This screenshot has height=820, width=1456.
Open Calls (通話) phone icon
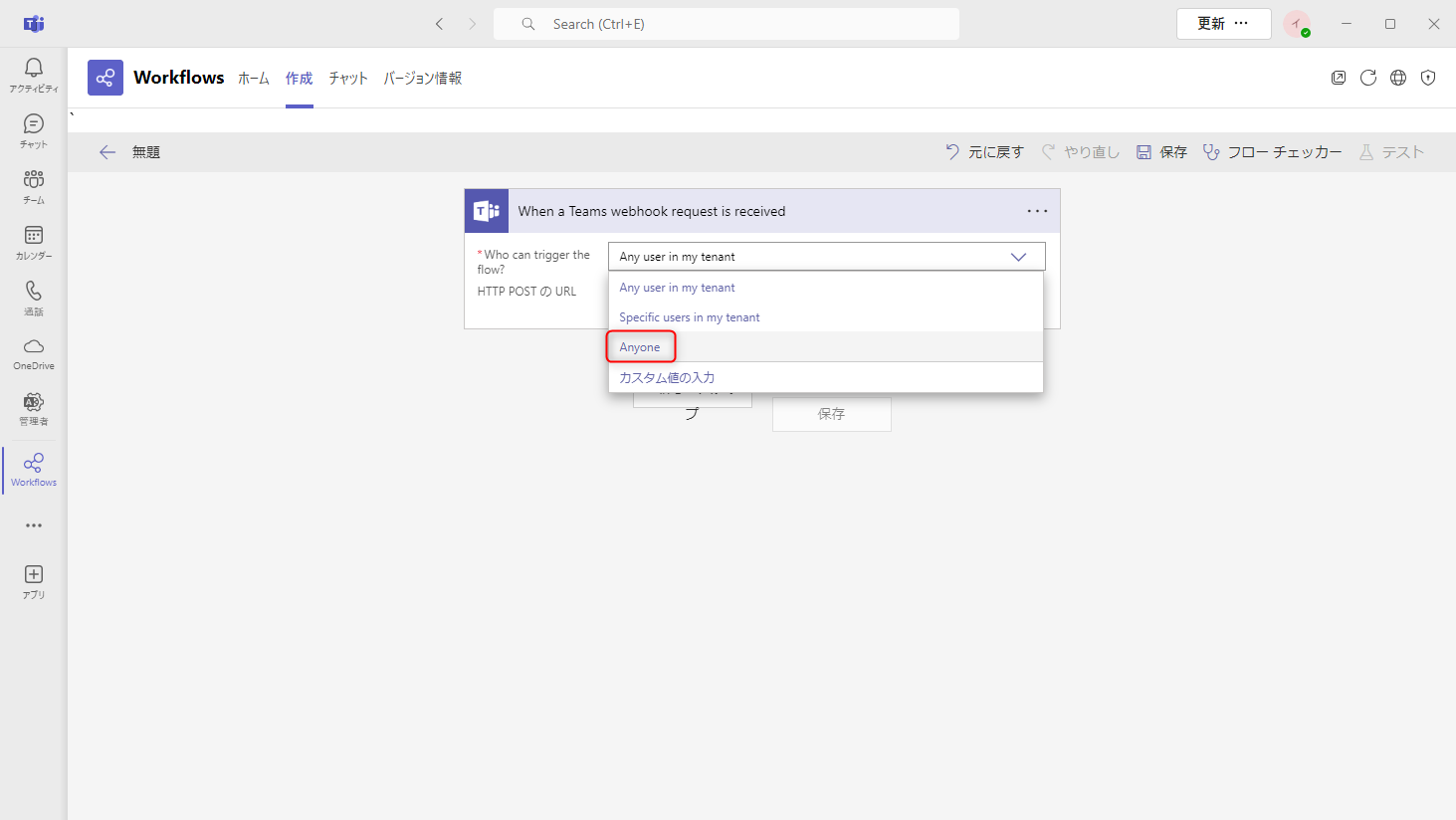coord(34,298)
